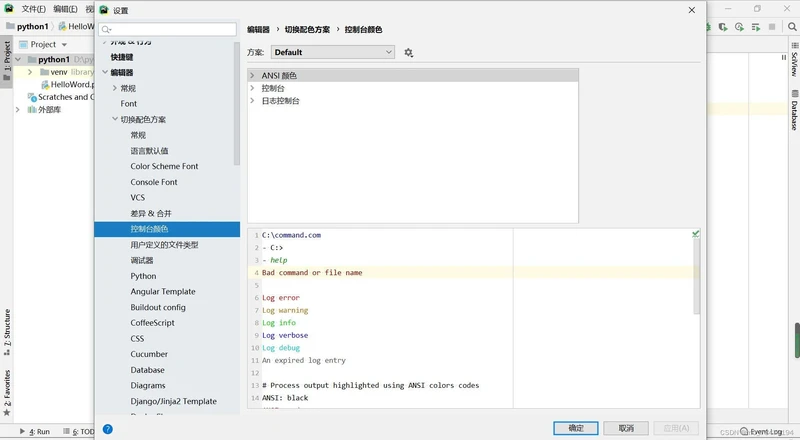Select Font settings page

129,104
